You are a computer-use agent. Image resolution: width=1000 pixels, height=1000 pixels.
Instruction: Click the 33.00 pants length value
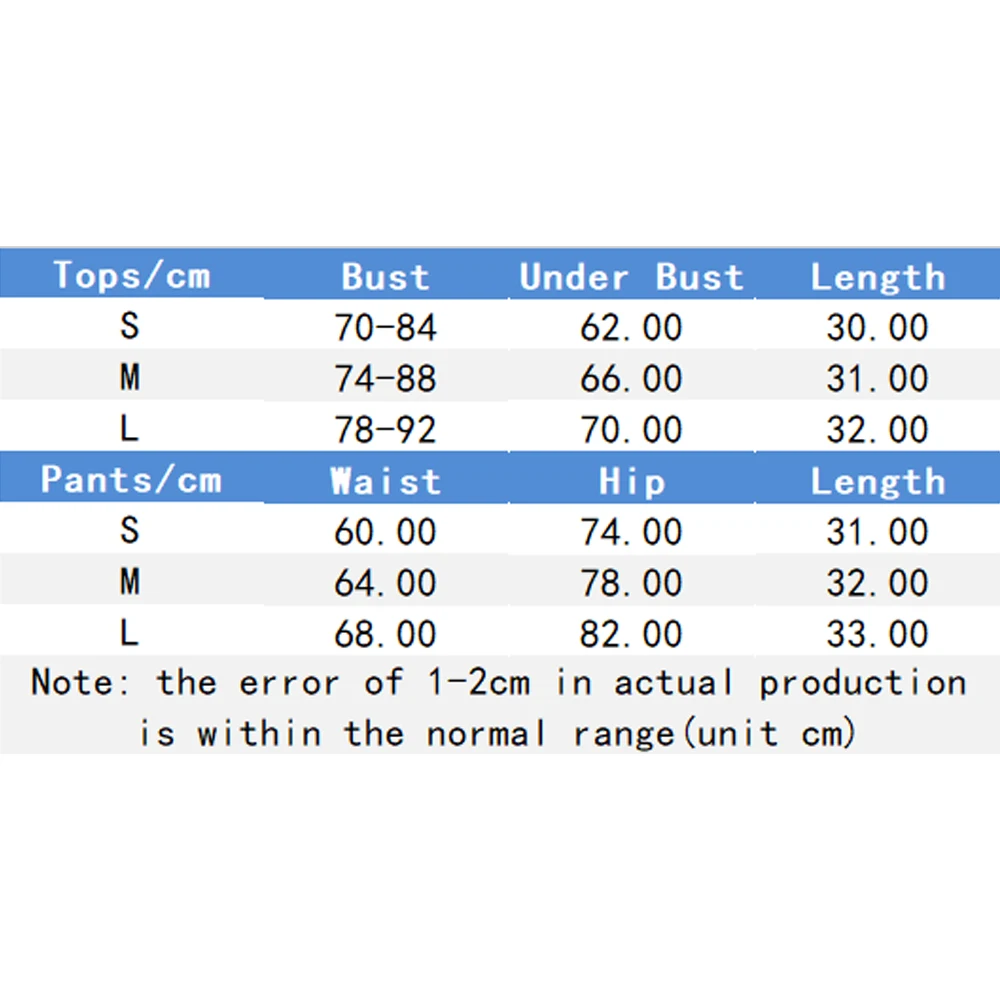pos(877,633)
